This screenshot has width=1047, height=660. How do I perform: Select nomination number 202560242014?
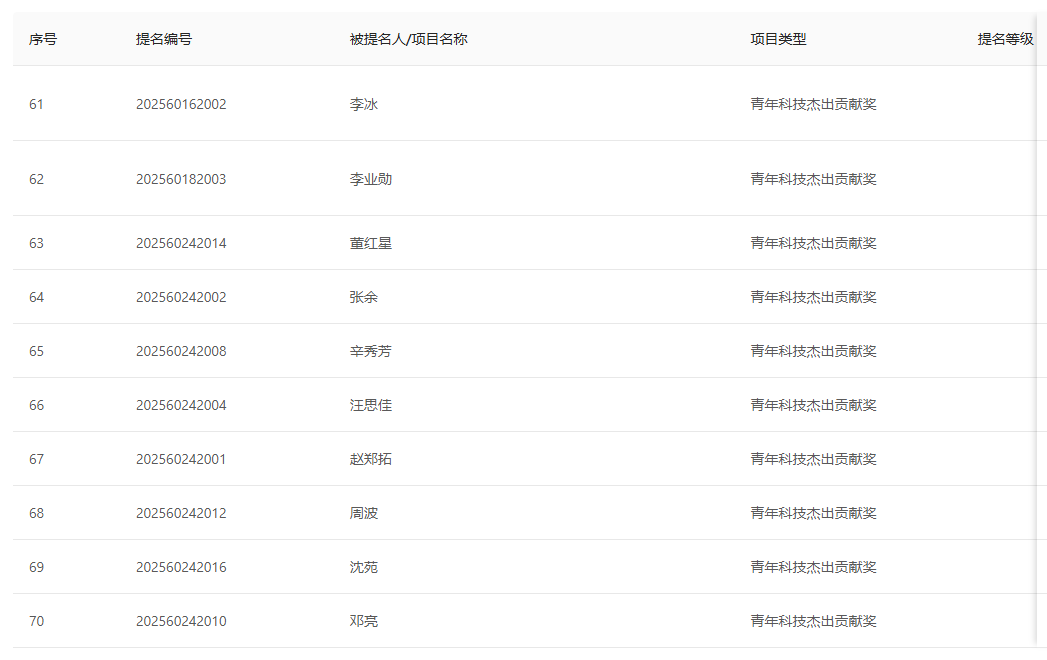[181, 243]
